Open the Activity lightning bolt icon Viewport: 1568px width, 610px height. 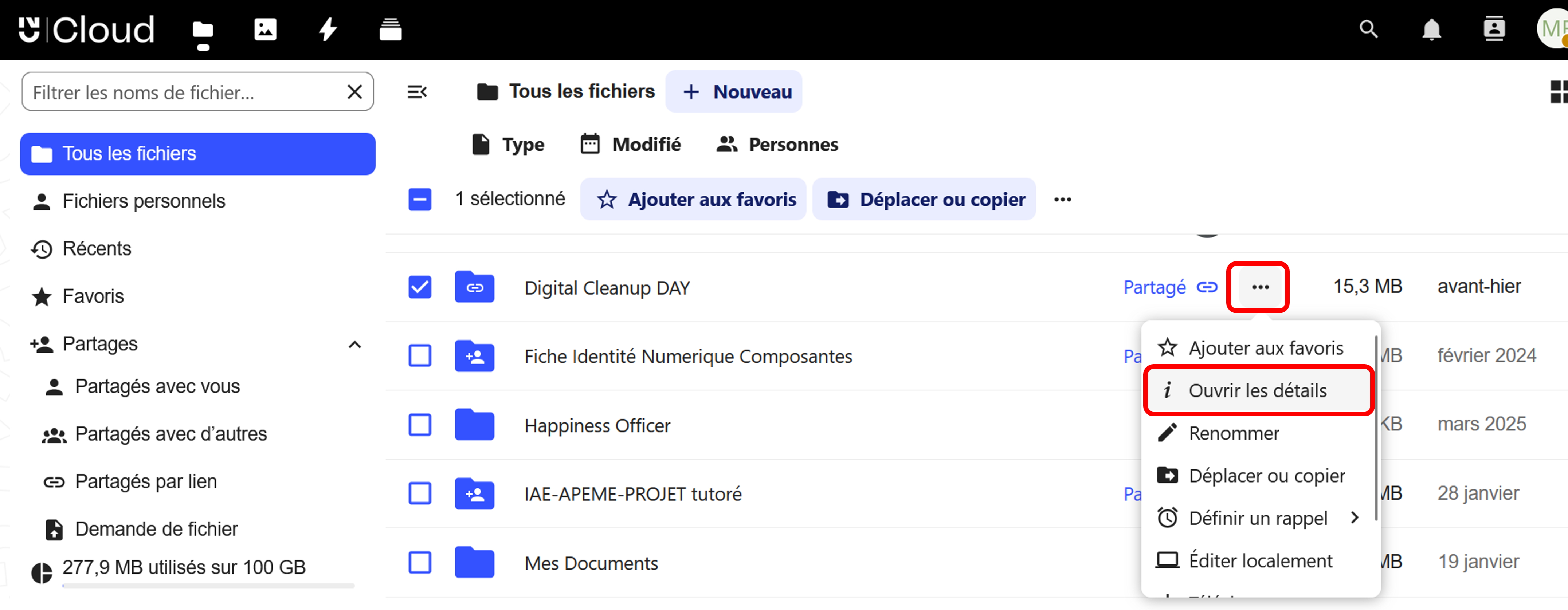point(328,29)
